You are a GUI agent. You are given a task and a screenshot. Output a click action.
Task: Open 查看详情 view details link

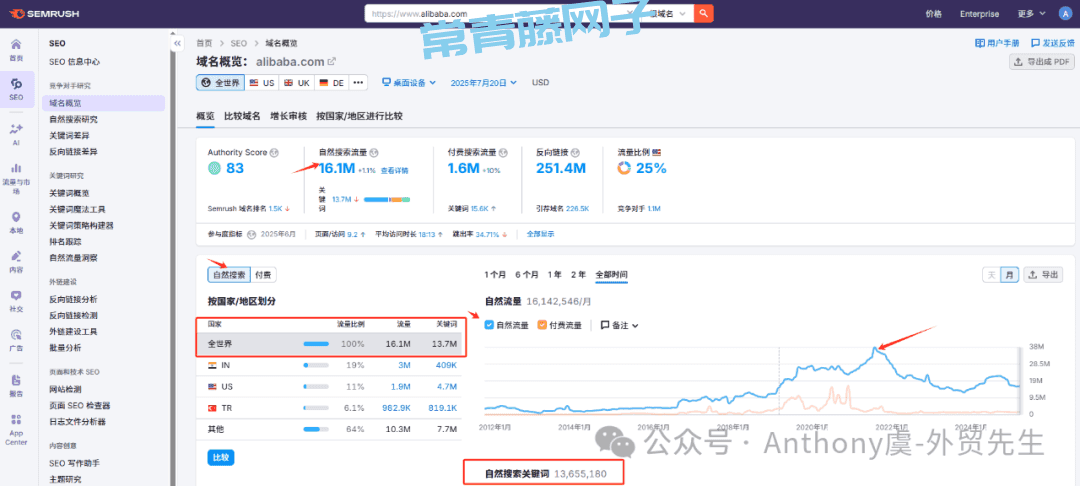pyautogui.click(x=395, y=170)
